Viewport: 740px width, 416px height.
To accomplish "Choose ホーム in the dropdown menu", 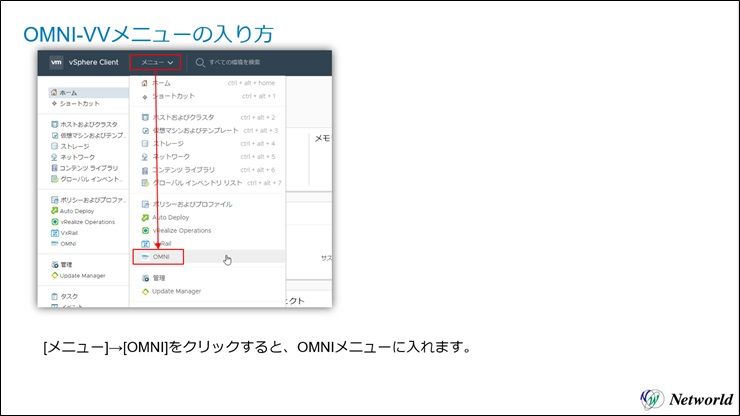I will (208, 83).
